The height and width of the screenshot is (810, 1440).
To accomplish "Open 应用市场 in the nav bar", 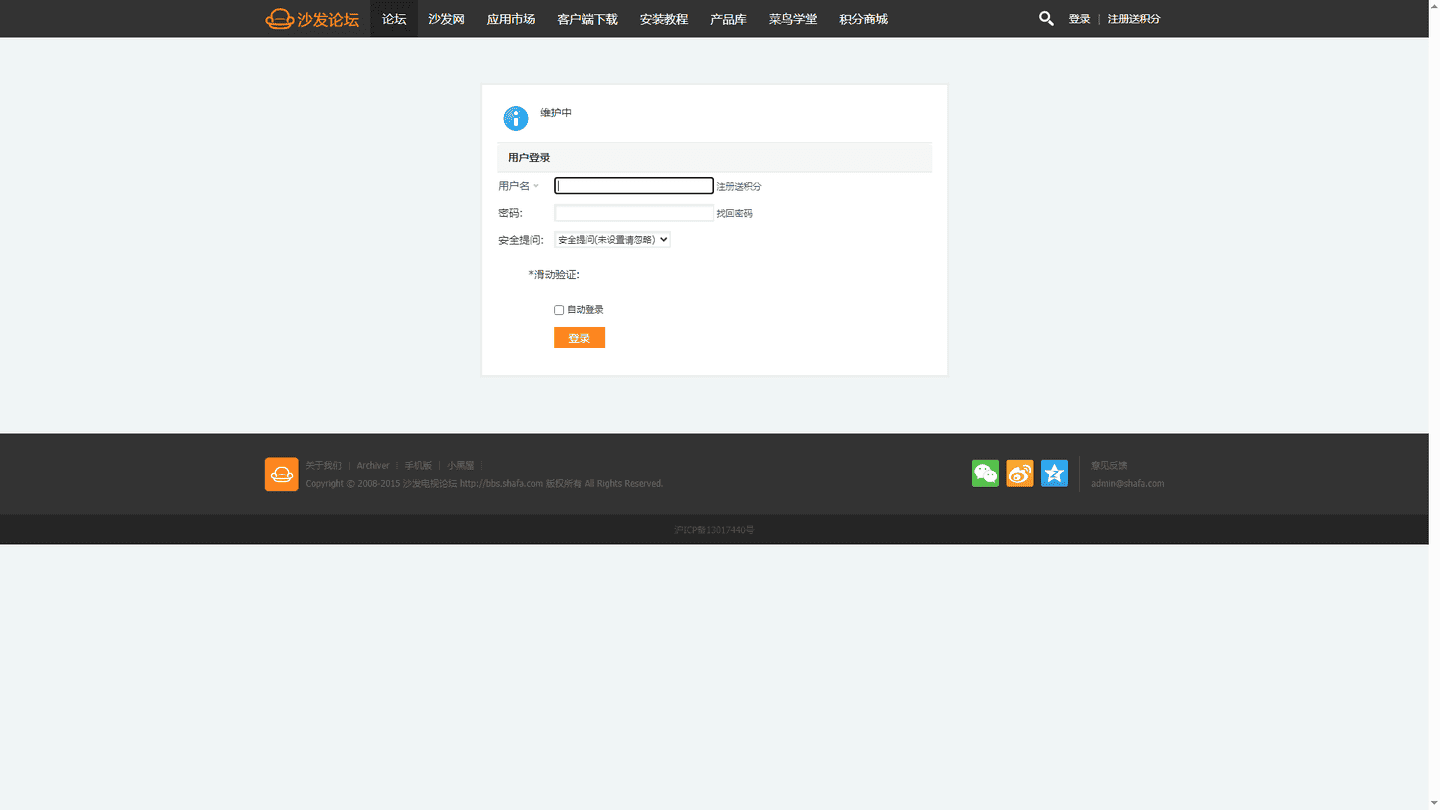I will point(510,19).
